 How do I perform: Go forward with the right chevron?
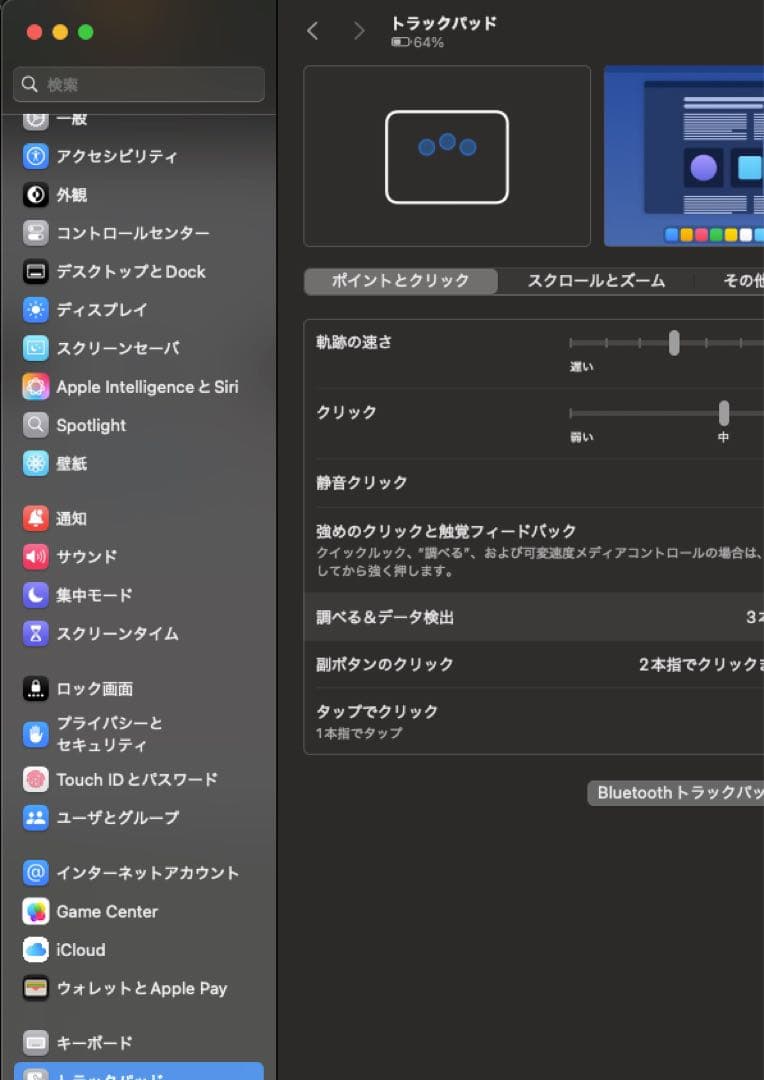pyautogui.click(x=358, y=30)
